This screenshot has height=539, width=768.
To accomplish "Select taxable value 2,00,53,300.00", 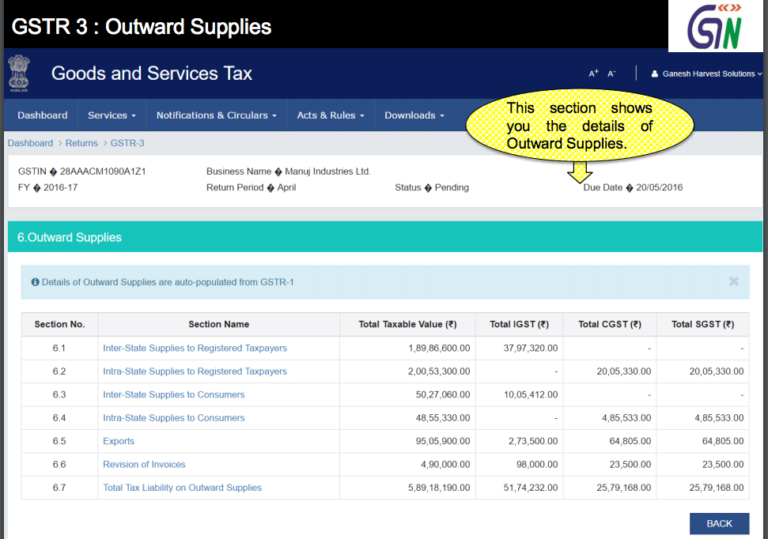I will click(x=439, y=371).
